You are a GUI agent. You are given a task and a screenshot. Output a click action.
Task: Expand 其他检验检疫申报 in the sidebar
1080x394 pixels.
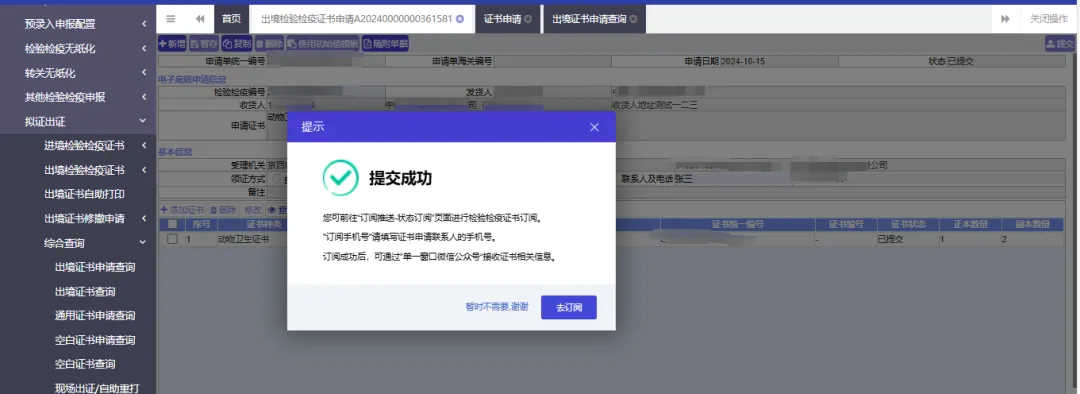(x=78, y=97)
